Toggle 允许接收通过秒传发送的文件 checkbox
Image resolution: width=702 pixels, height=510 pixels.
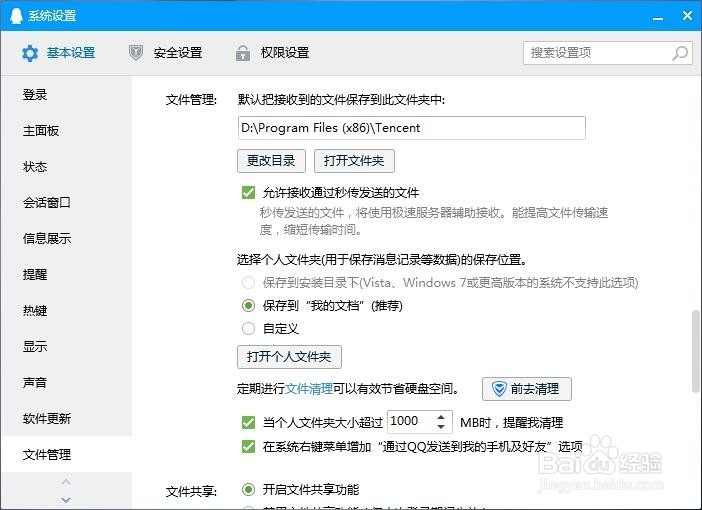pyautogui.click(x=248, y=193)
